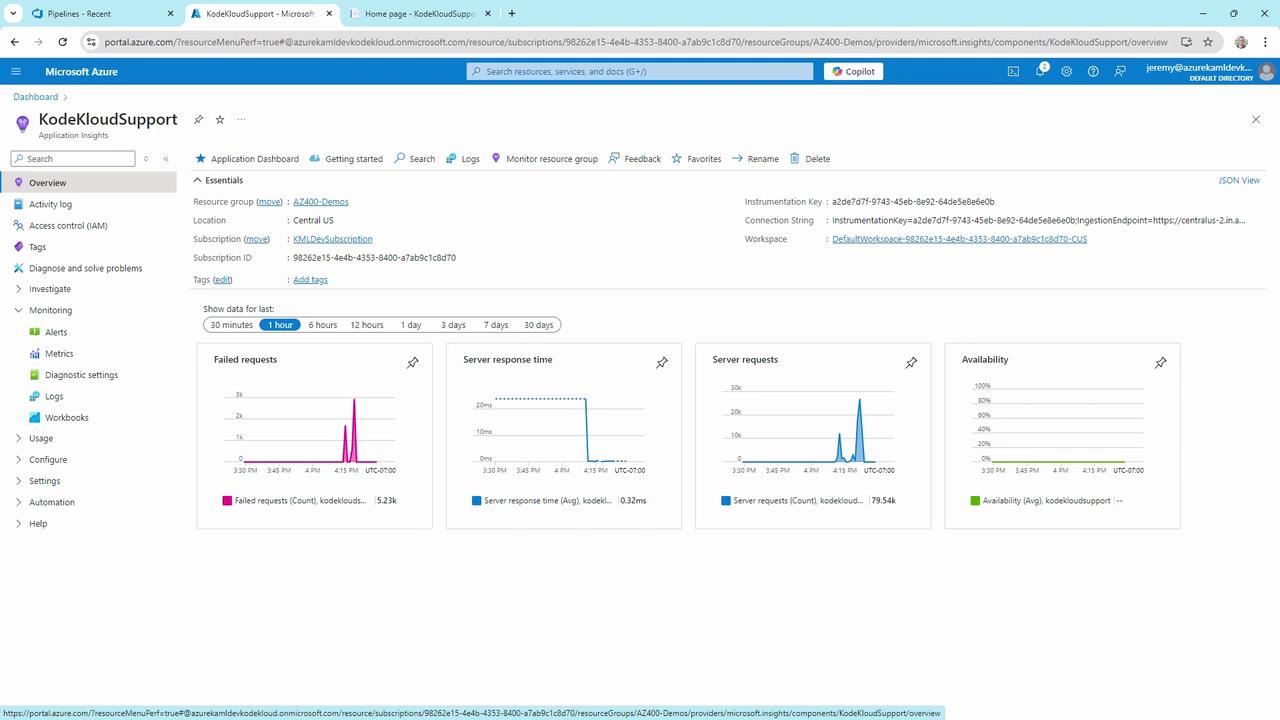Open Search from the command bar
This screenshot has width=1280, height=720.
pyautogui.click(x=415, y=159)
